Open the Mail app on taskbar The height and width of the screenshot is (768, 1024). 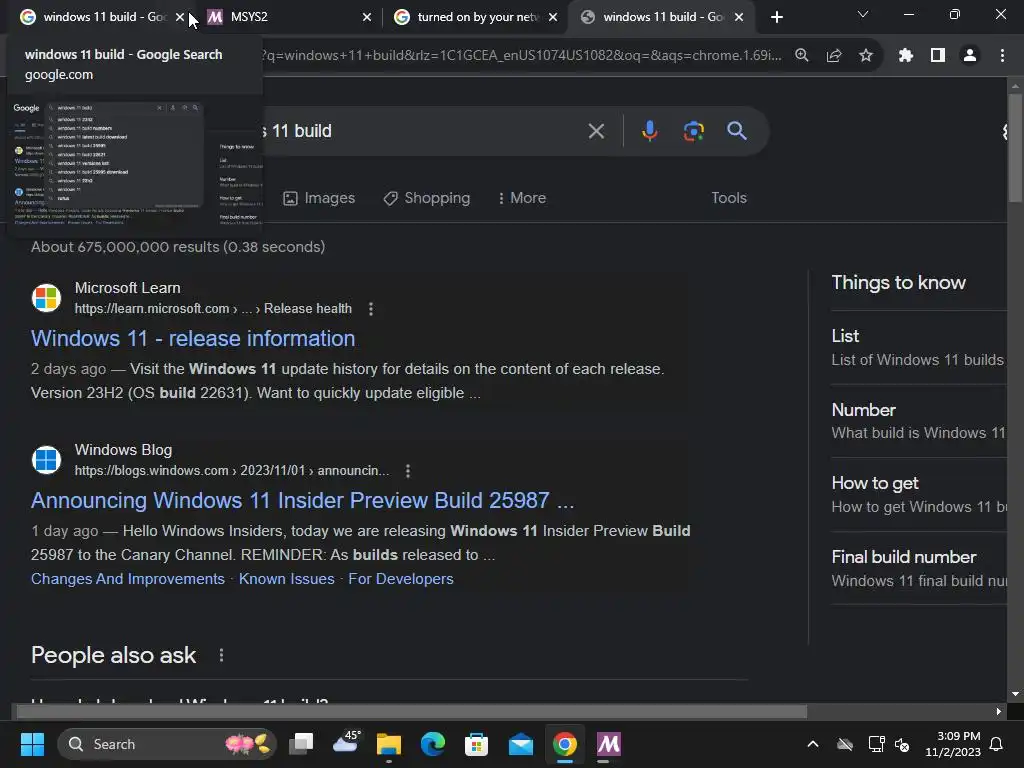(520, 744)
